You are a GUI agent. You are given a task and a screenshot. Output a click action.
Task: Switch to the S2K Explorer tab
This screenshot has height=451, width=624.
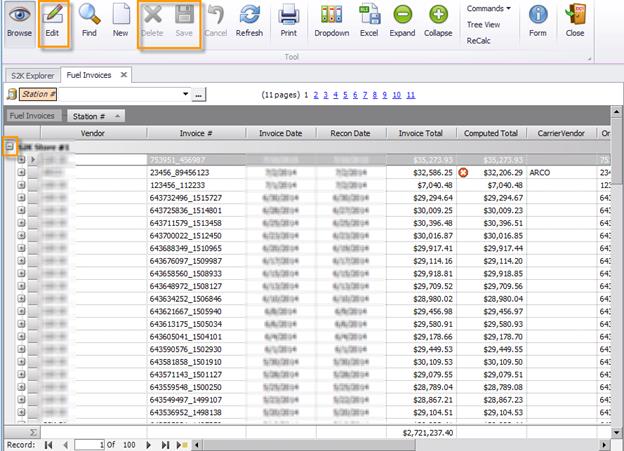pyautogui.click(x=32, y=75)
